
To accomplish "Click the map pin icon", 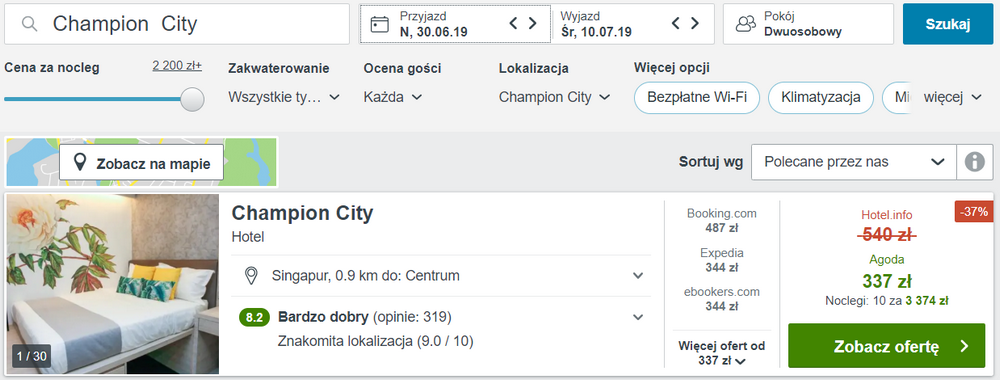I will (x=80, y=163).
